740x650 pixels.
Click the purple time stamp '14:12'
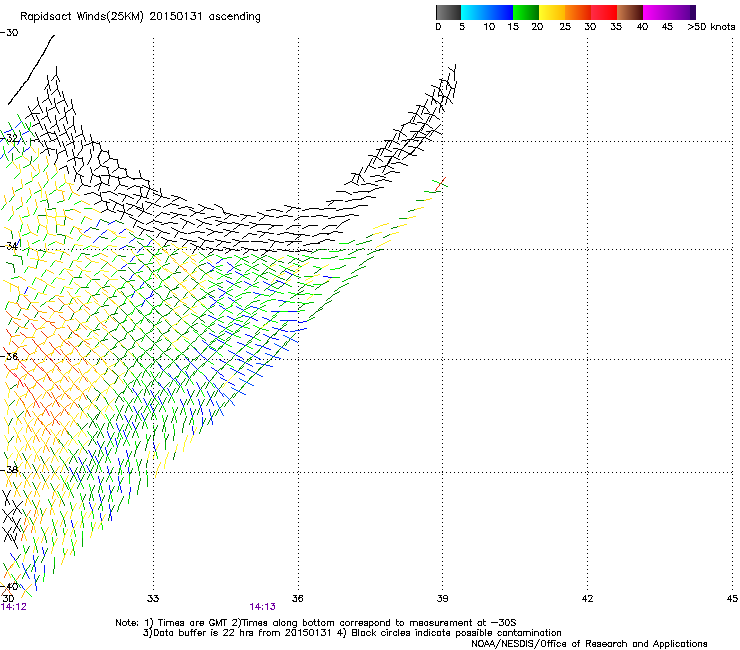click(14, 607)
